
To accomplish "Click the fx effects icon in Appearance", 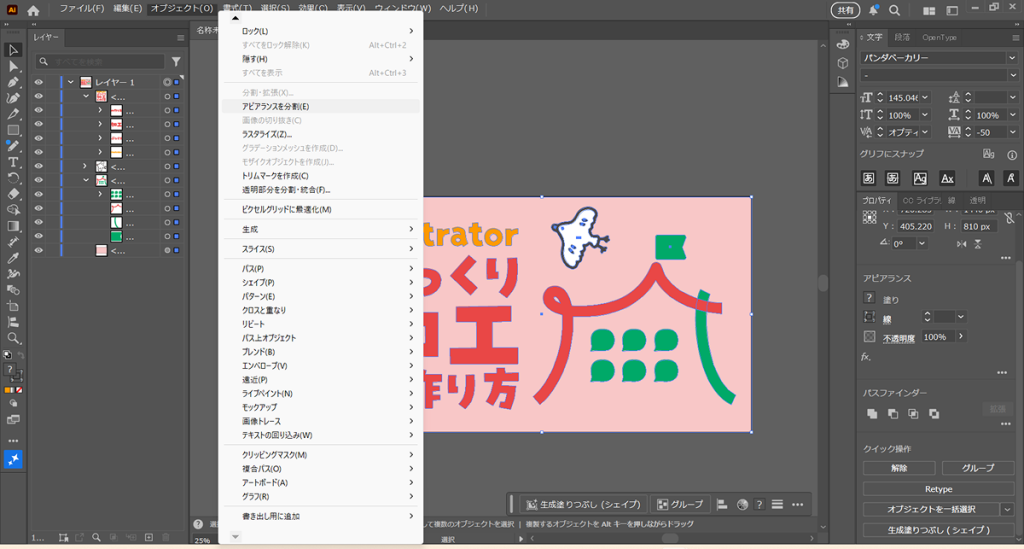I will tap(866, 356).
